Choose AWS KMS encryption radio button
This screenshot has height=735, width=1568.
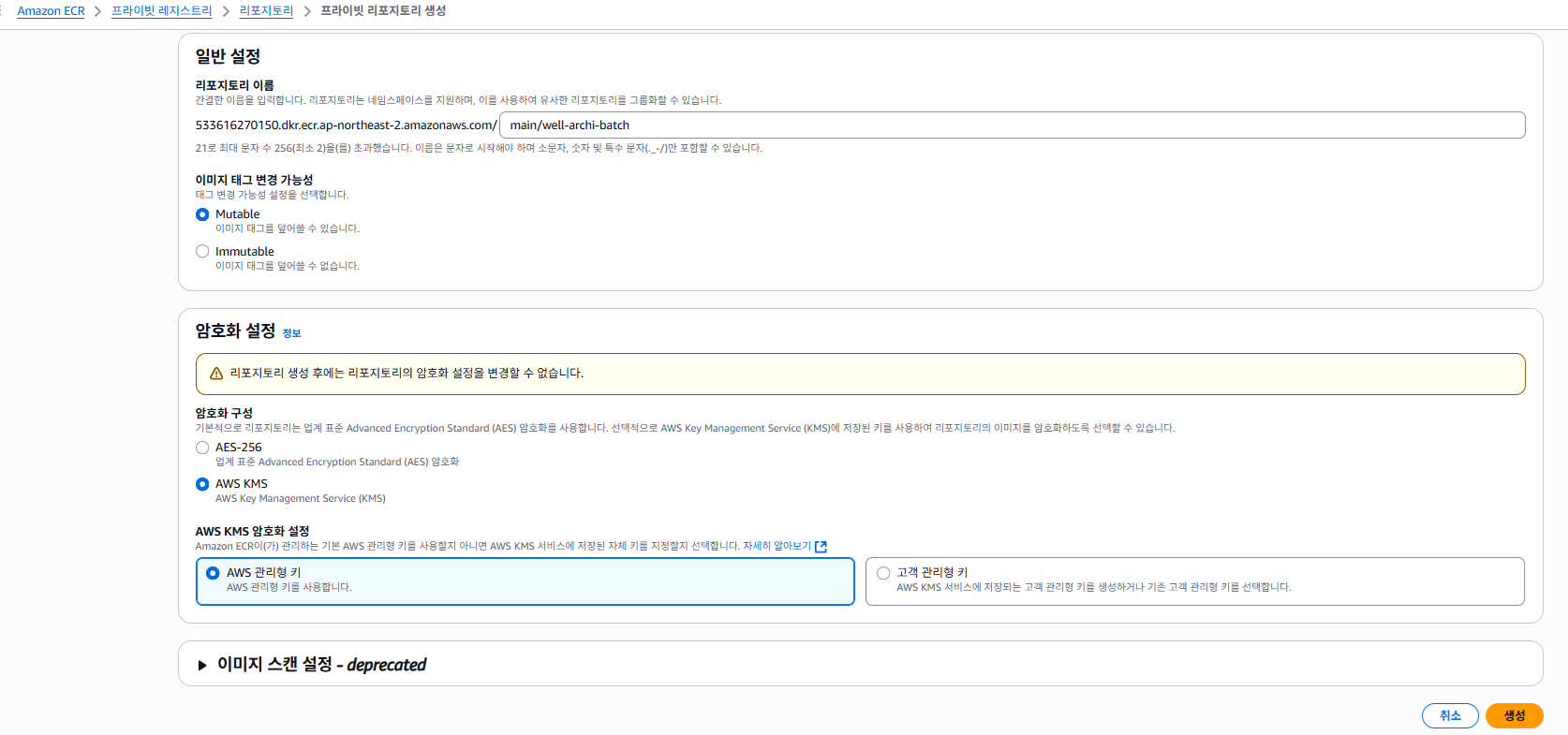[202, 484]
